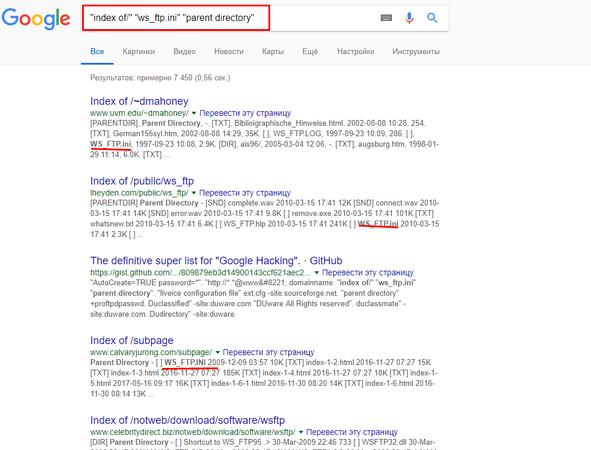Image resolution: width=591 pixels, height=450 pixels.
Task: Expand arrow next to celebritydirect.biz URL
Action: pyautogui.click(x=301, y=432)
